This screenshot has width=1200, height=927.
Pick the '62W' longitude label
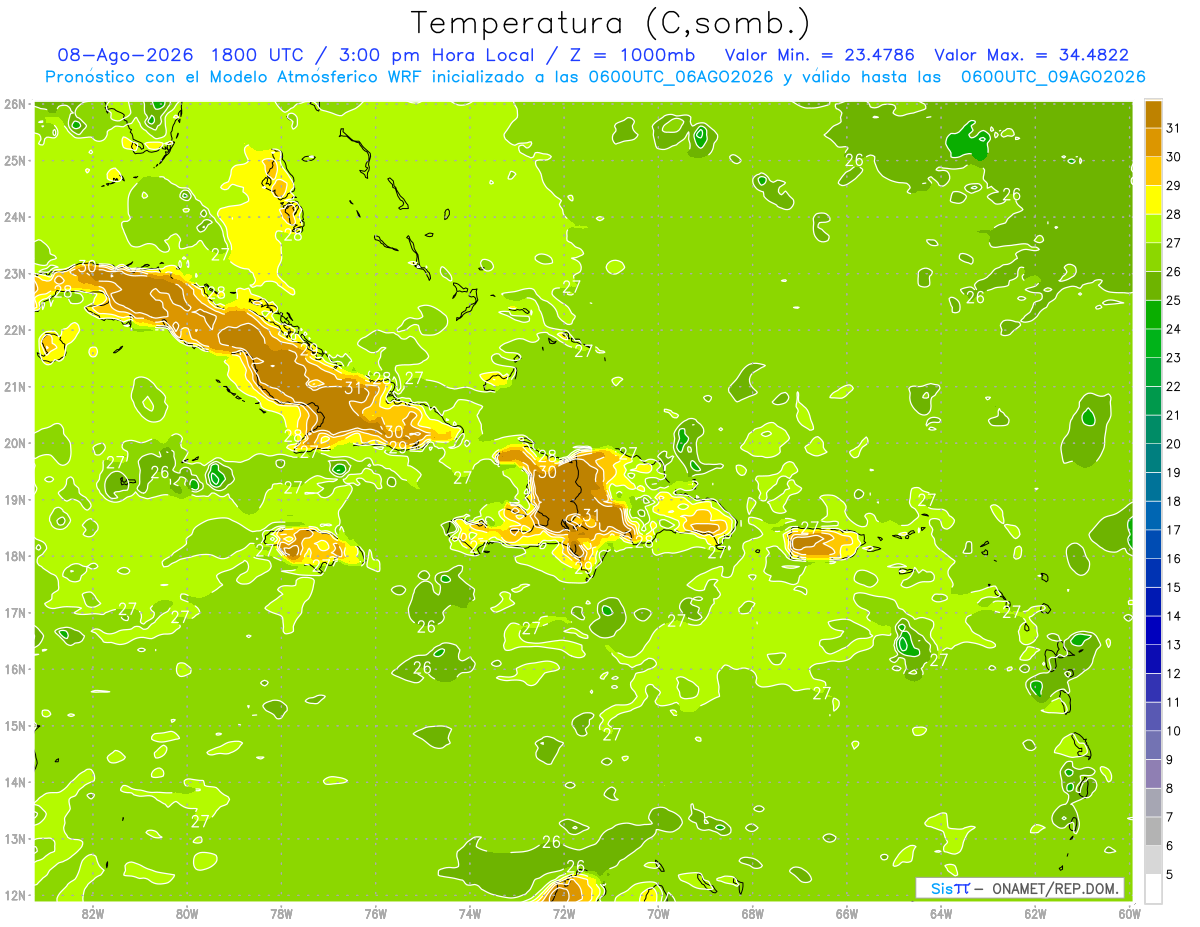(1036, 913)
